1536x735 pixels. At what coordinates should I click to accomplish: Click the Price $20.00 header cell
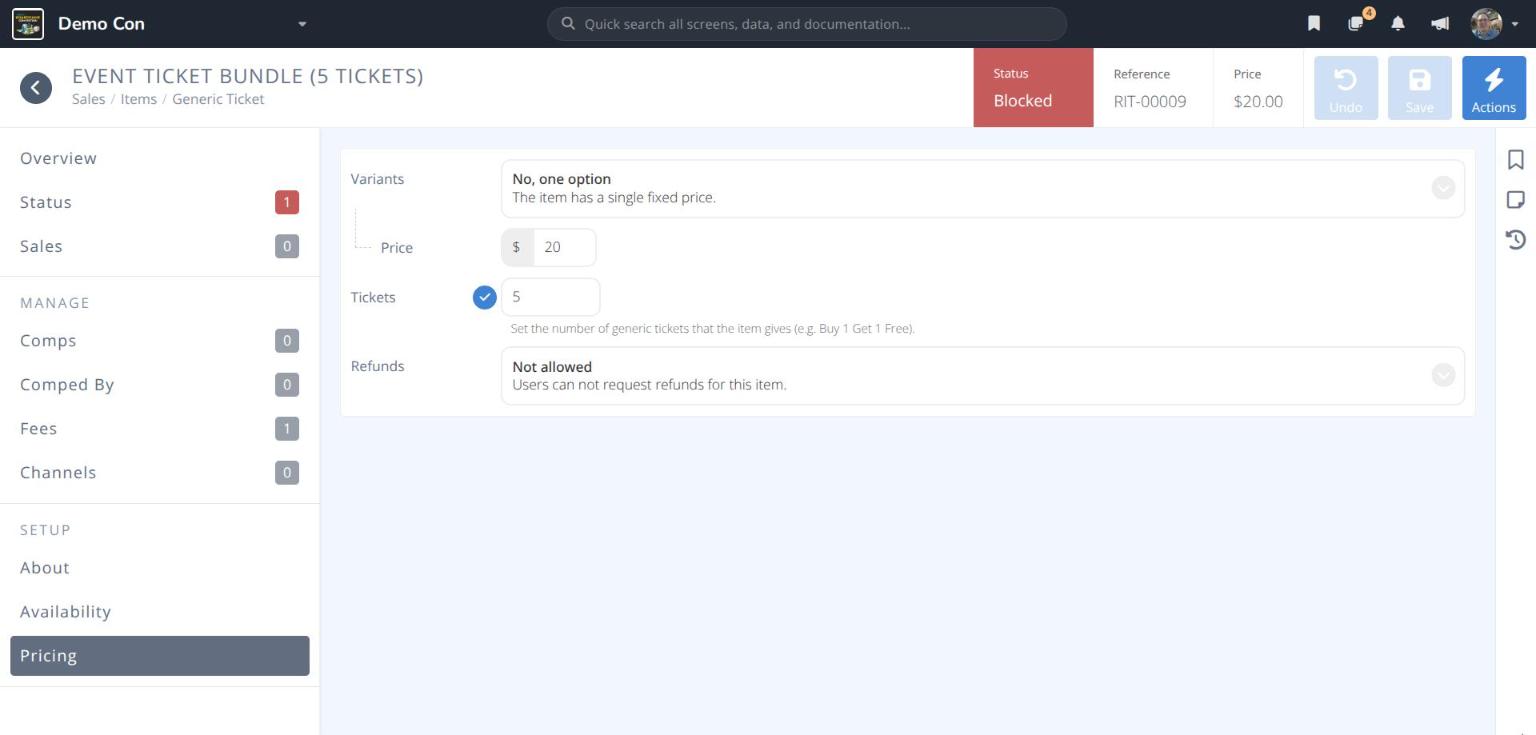tap(1258, 88)
